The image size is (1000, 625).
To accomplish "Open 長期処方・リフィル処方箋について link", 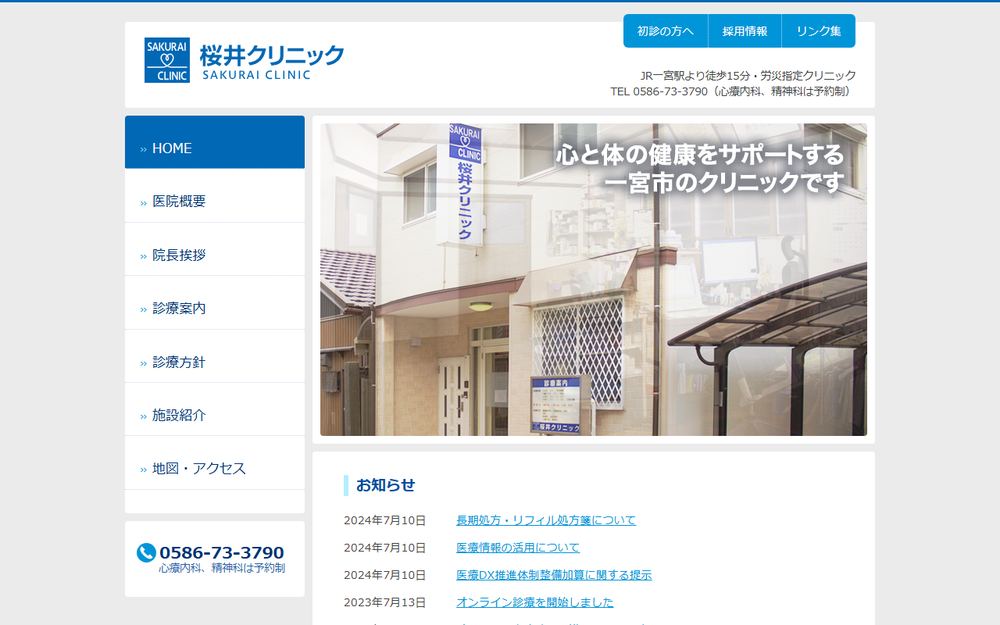I will (546, 520).
